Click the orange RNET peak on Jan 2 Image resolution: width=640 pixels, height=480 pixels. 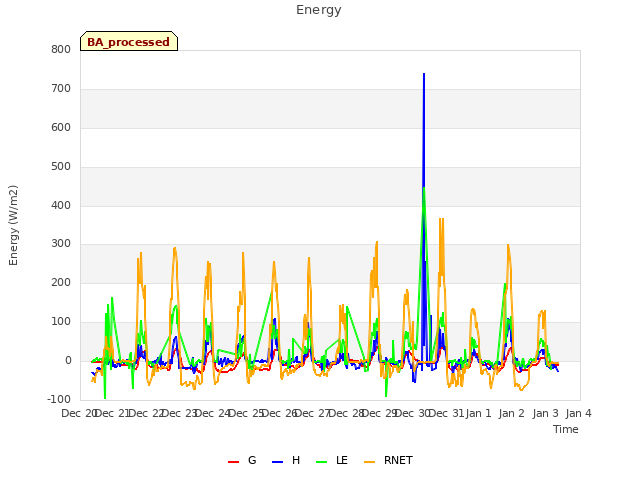point(508,245)
